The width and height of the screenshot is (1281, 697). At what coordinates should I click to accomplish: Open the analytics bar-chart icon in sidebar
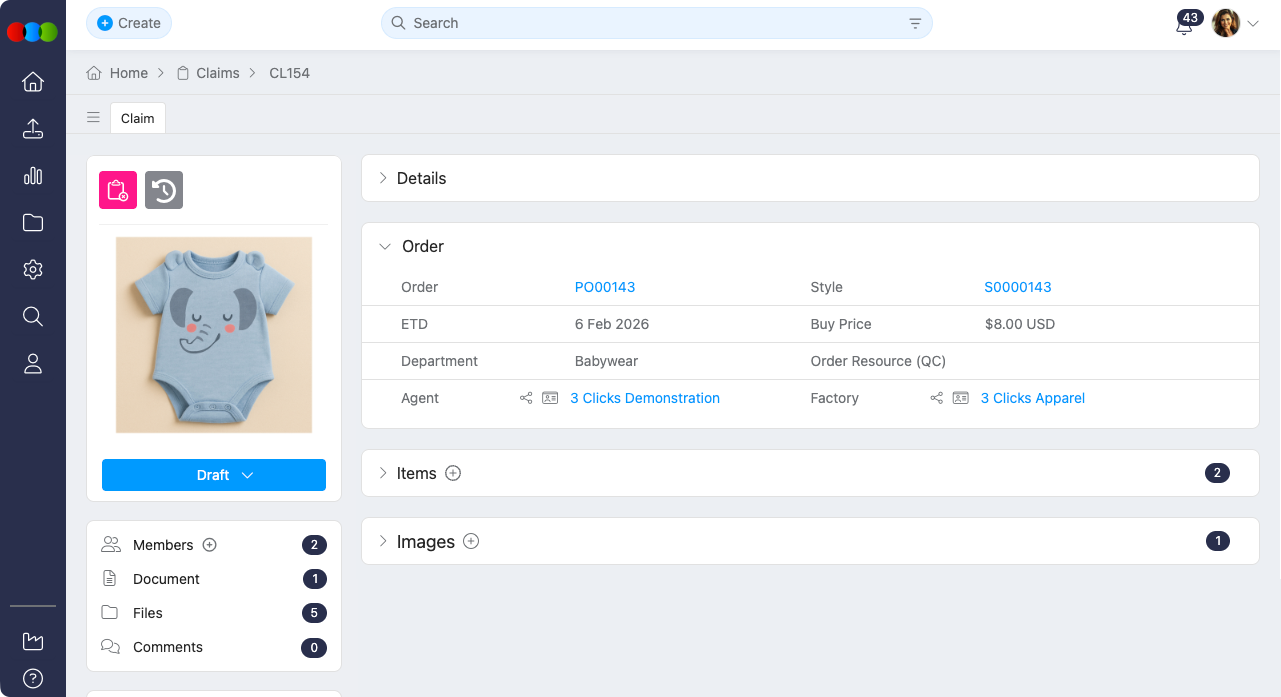pyautogui.click(x=32, y=176)
